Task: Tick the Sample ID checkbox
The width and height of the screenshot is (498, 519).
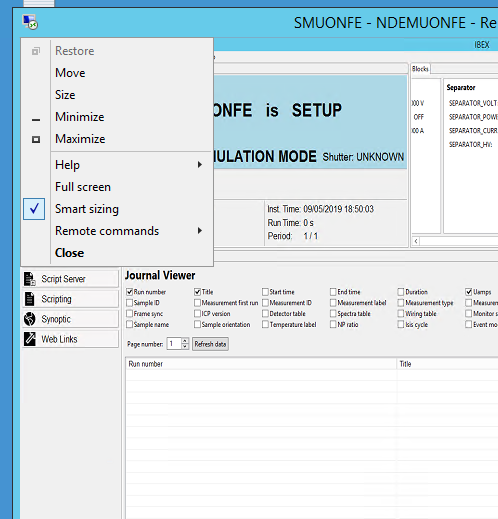Action: point(130,303)
